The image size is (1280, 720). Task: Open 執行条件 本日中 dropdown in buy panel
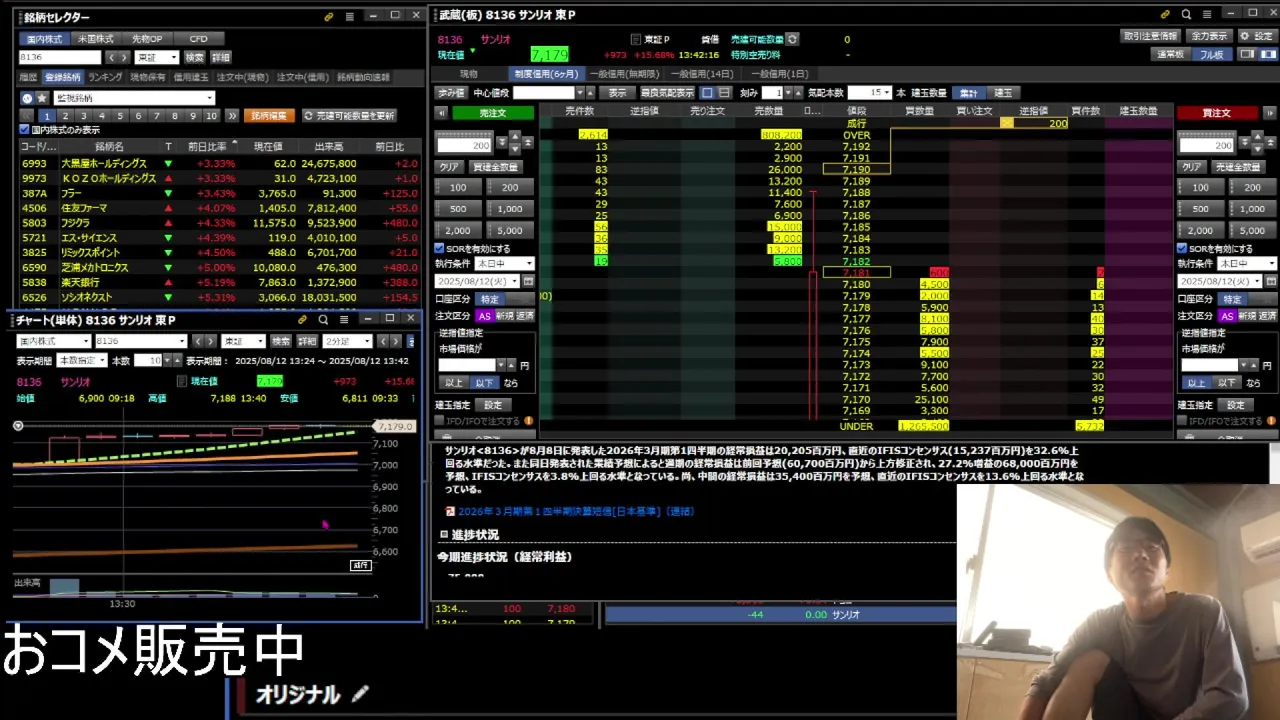[x=1246, y=264]
